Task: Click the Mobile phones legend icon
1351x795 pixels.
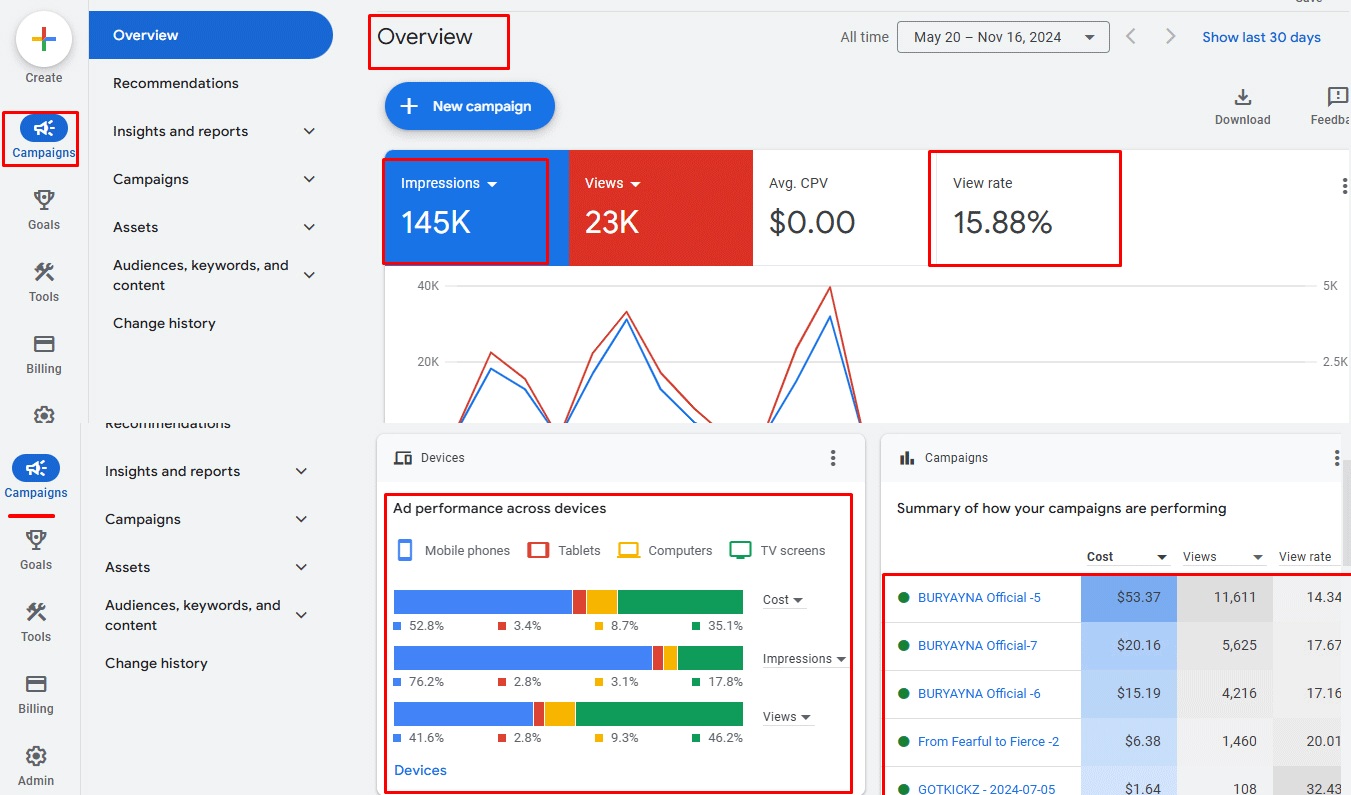Action: point(405,550)
